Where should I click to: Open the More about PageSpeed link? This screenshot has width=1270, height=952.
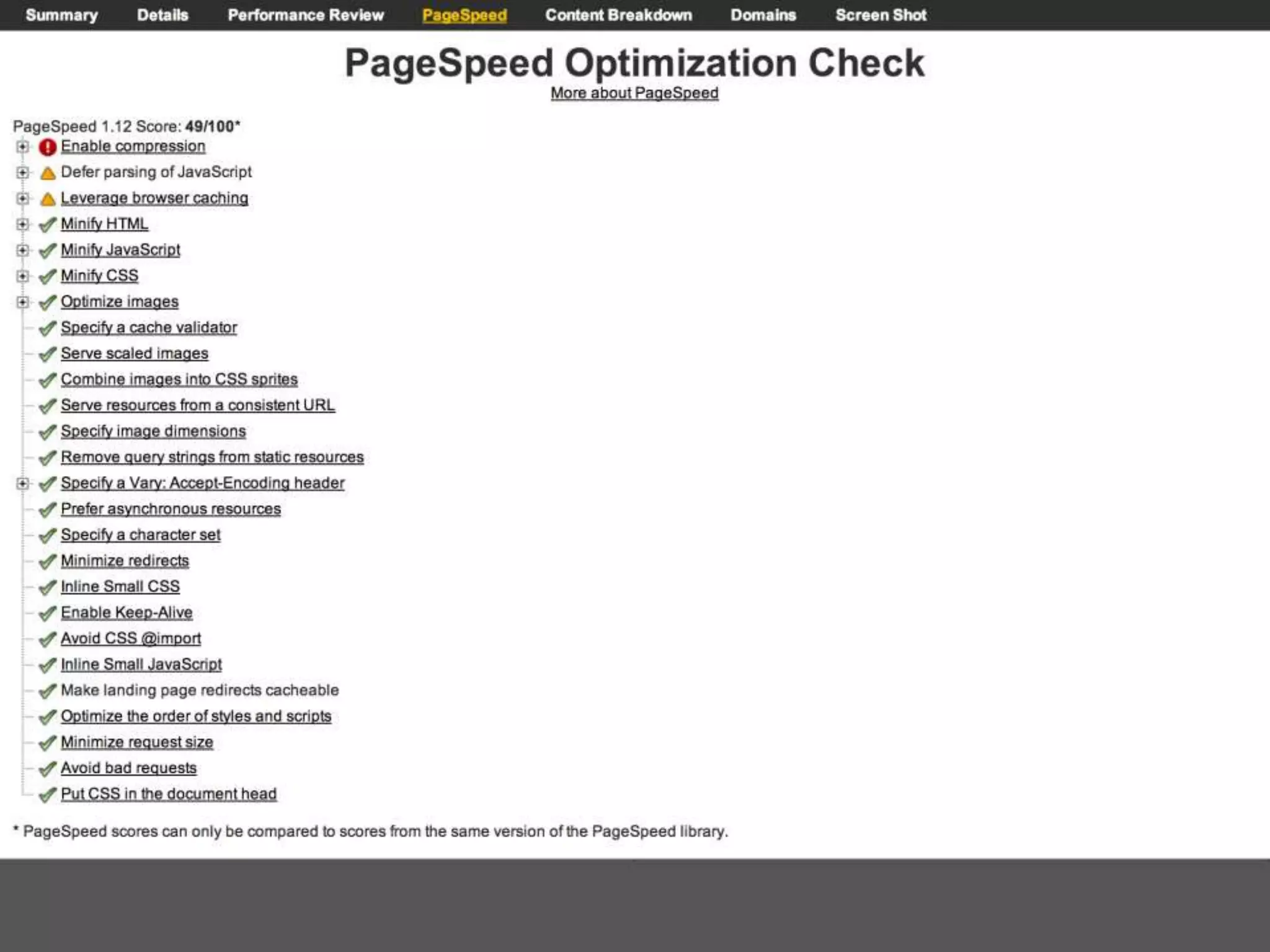[x=634, y=93]
